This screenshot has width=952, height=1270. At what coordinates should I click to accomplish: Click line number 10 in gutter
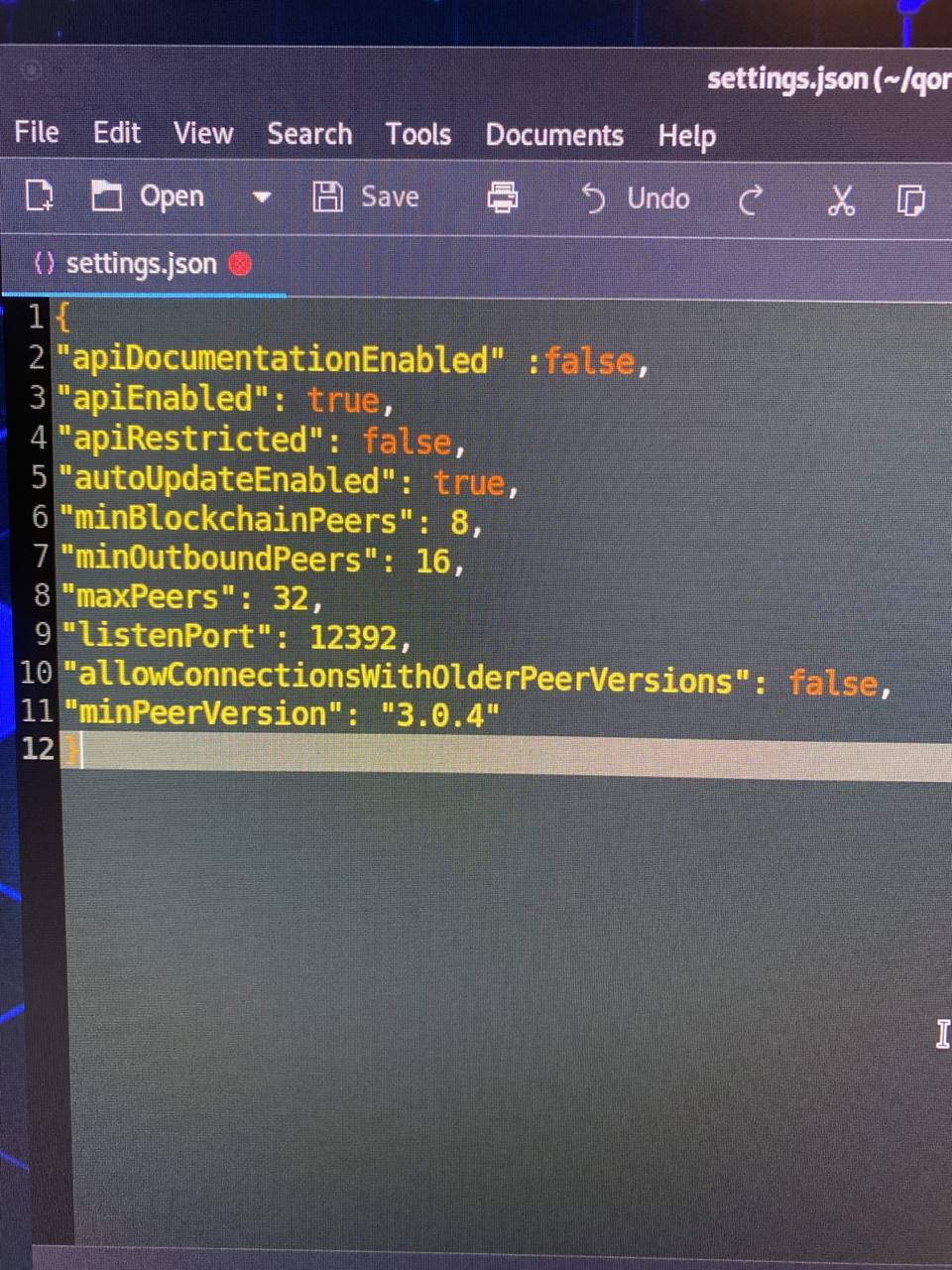[x=37, y=674]
